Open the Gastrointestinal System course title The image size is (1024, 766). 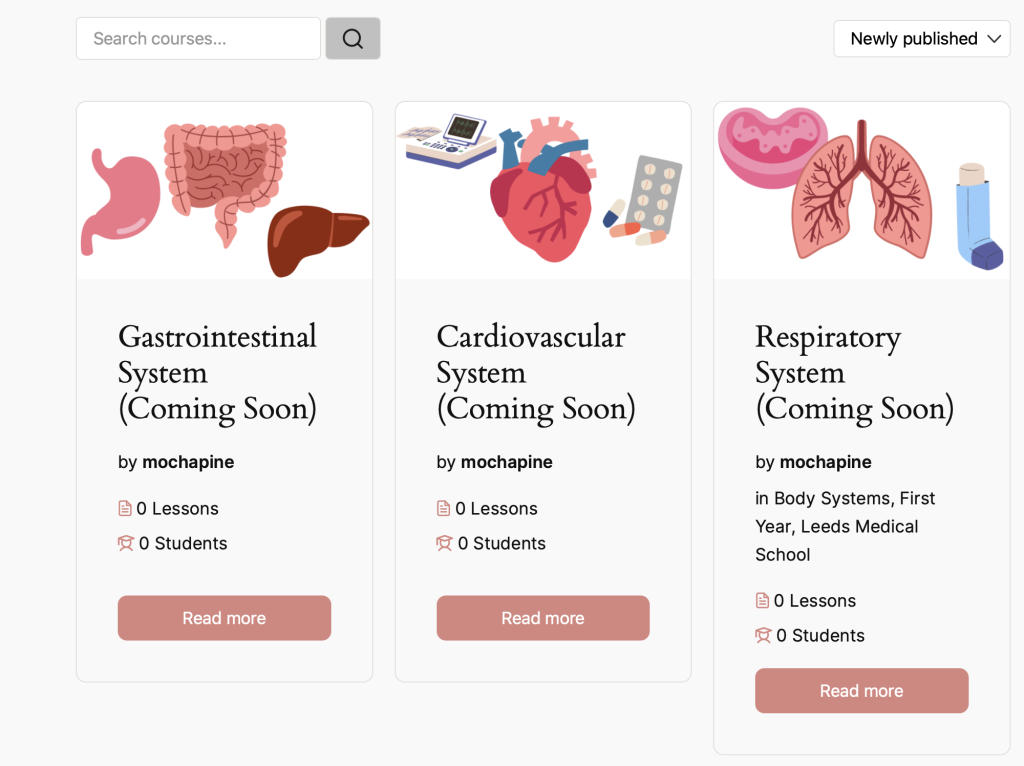point(217,373)
